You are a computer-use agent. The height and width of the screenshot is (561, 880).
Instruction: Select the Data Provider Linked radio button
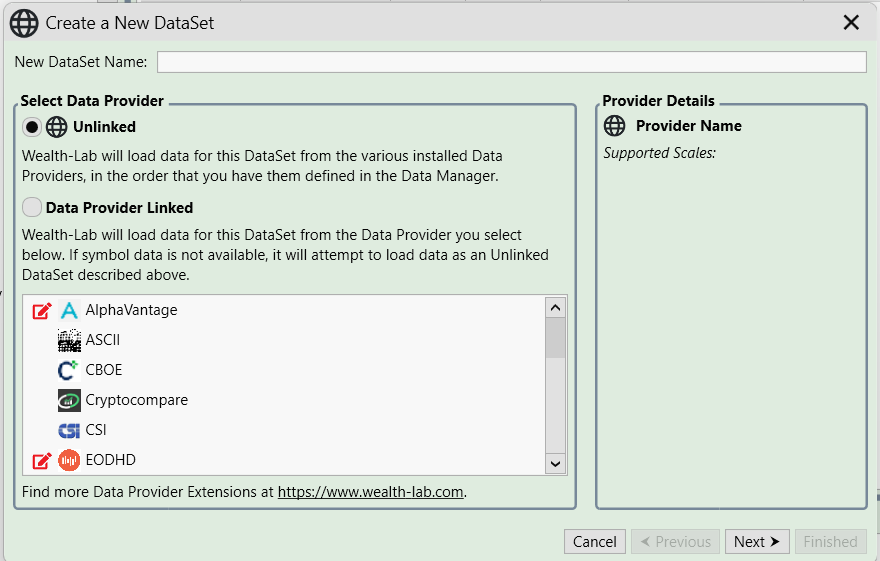point(32,207)
